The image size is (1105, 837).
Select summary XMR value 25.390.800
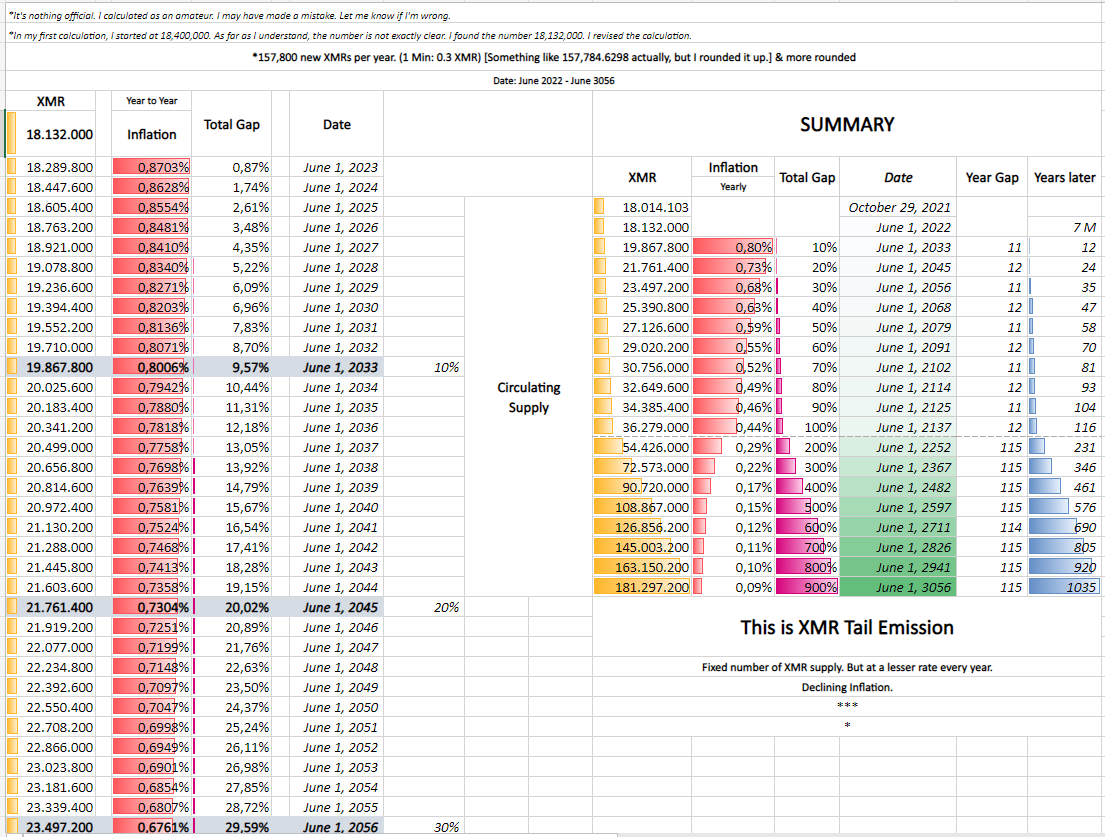642,307
